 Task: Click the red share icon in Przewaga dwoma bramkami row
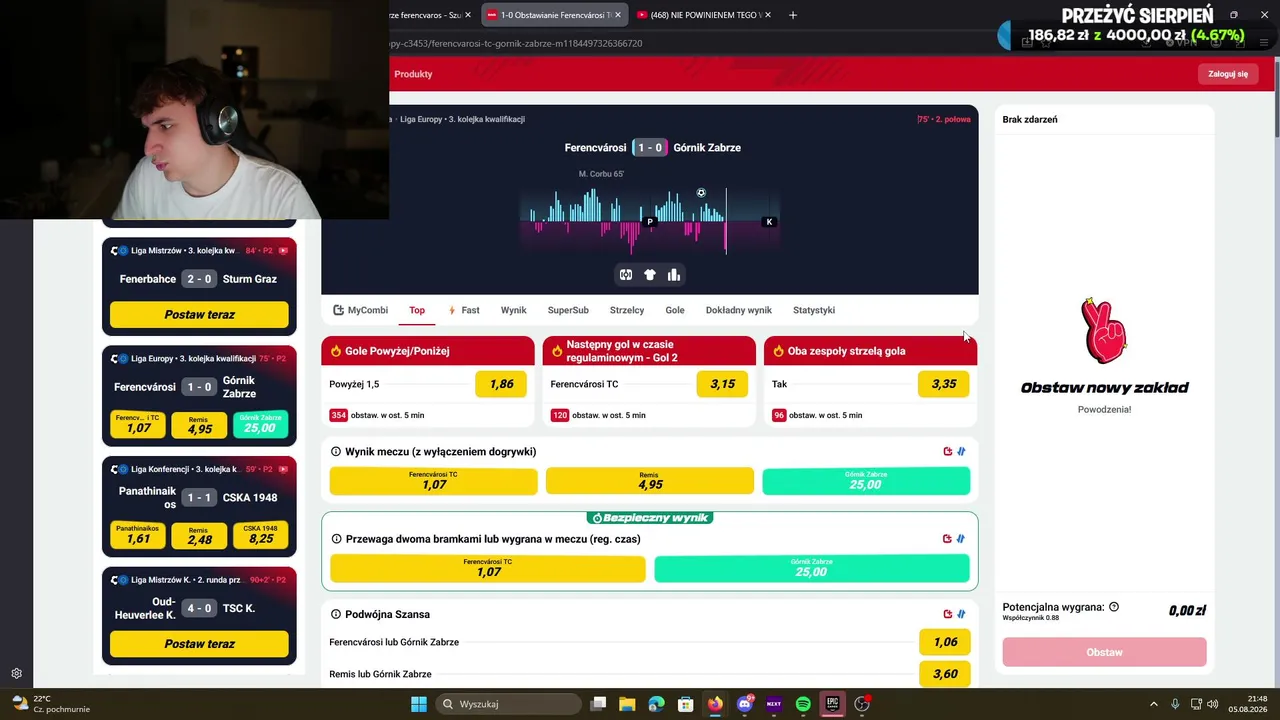[947, 539]
